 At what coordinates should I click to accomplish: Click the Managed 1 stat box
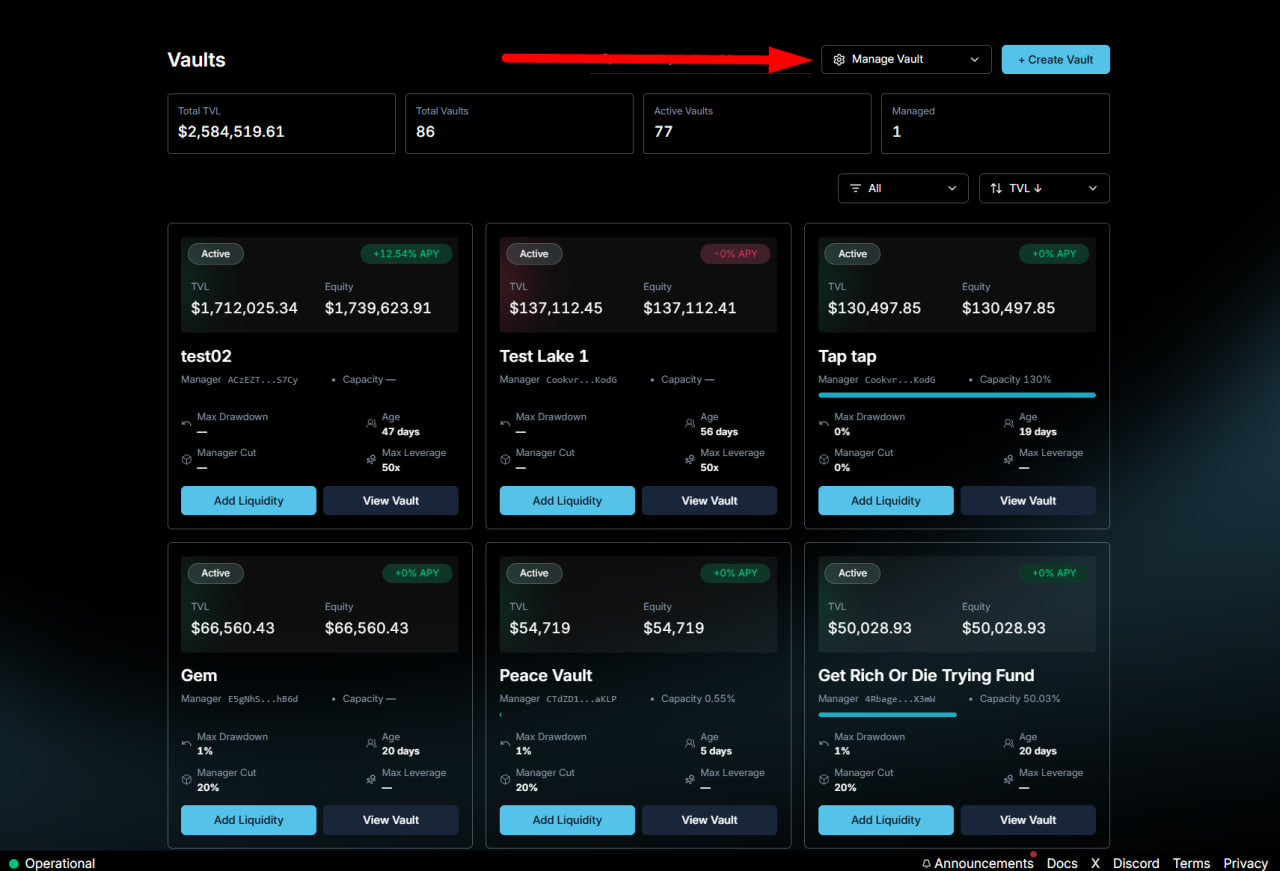point(995,124)
